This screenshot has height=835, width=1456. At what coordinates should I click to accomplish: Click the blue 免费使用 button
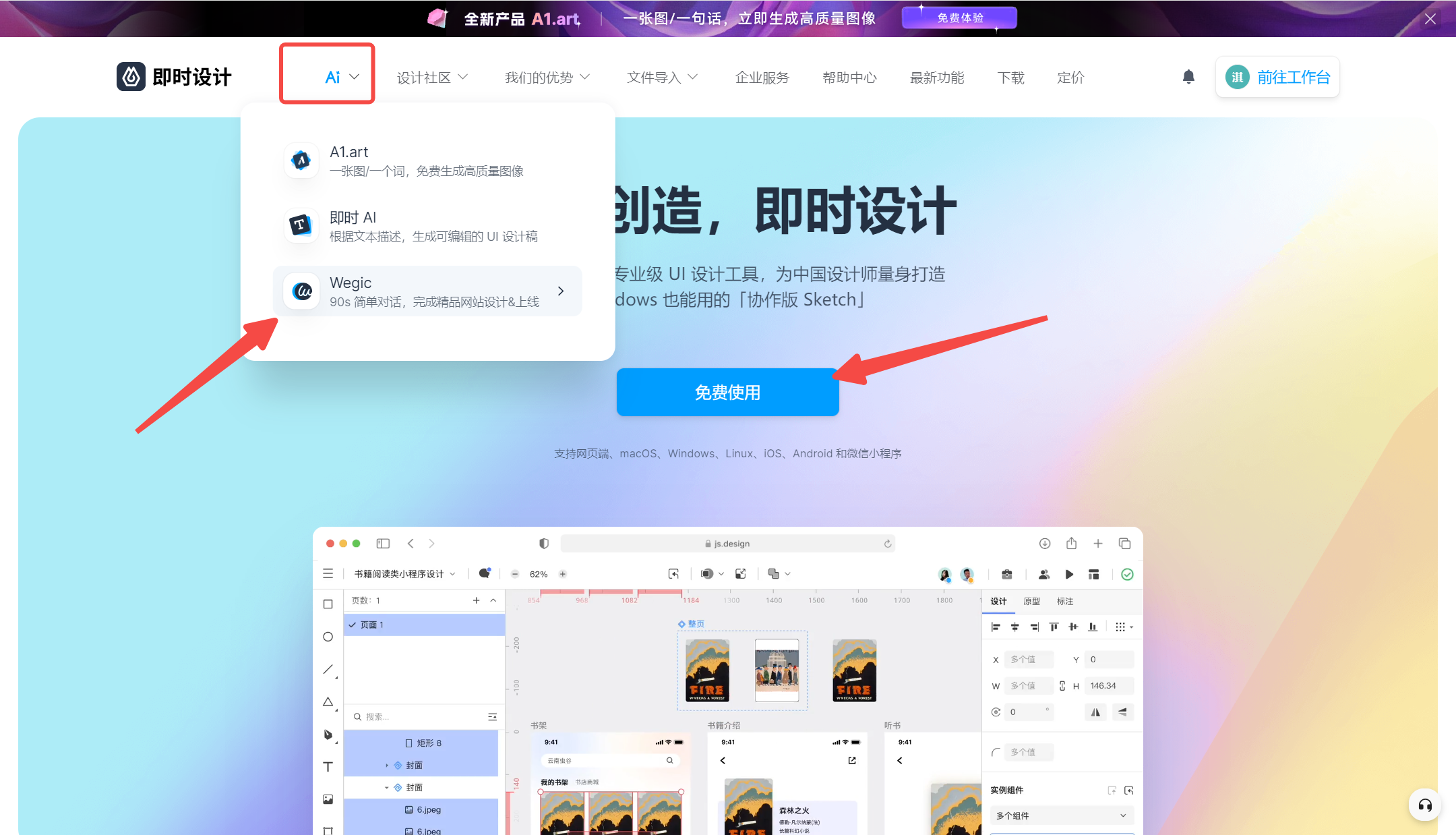pos(727,392)
